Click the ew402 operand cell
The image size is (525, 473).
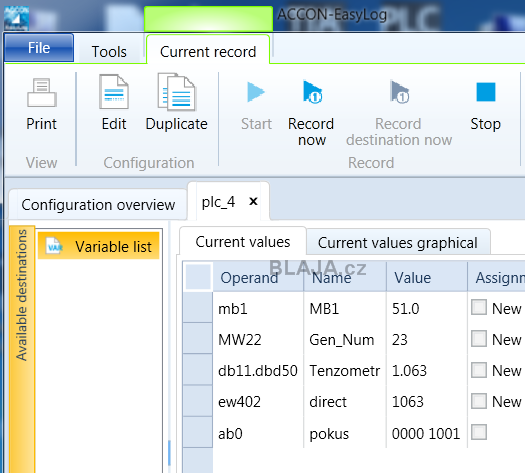(x=258, y=401)
